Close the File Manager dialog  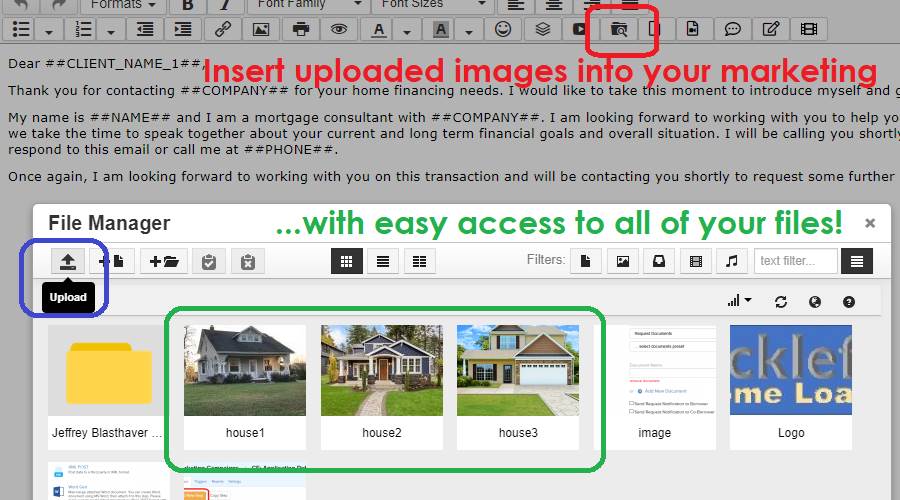pos(870,223)
